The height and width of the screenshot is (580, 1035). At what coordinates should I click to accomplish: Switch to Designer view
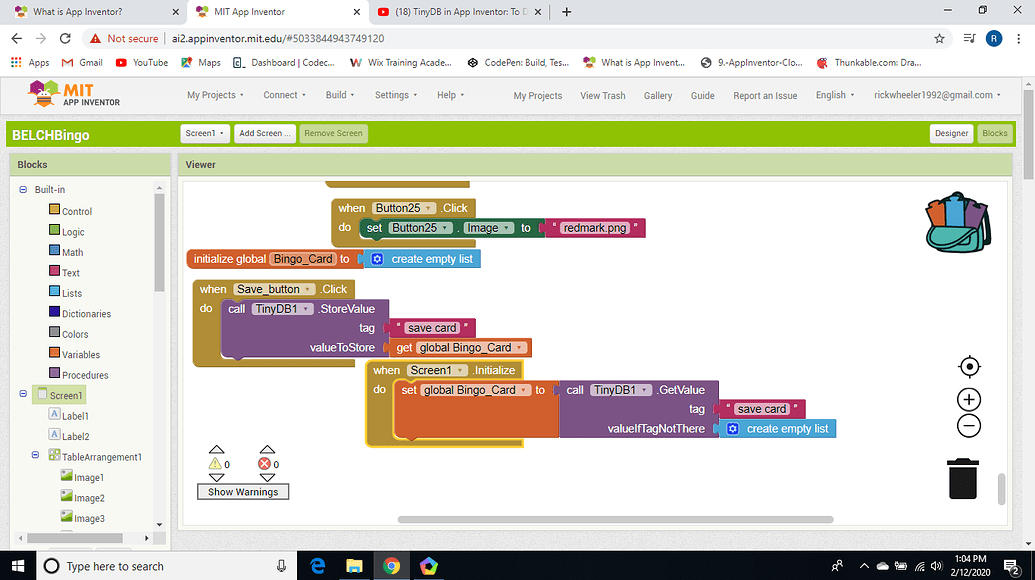(951, 133)
